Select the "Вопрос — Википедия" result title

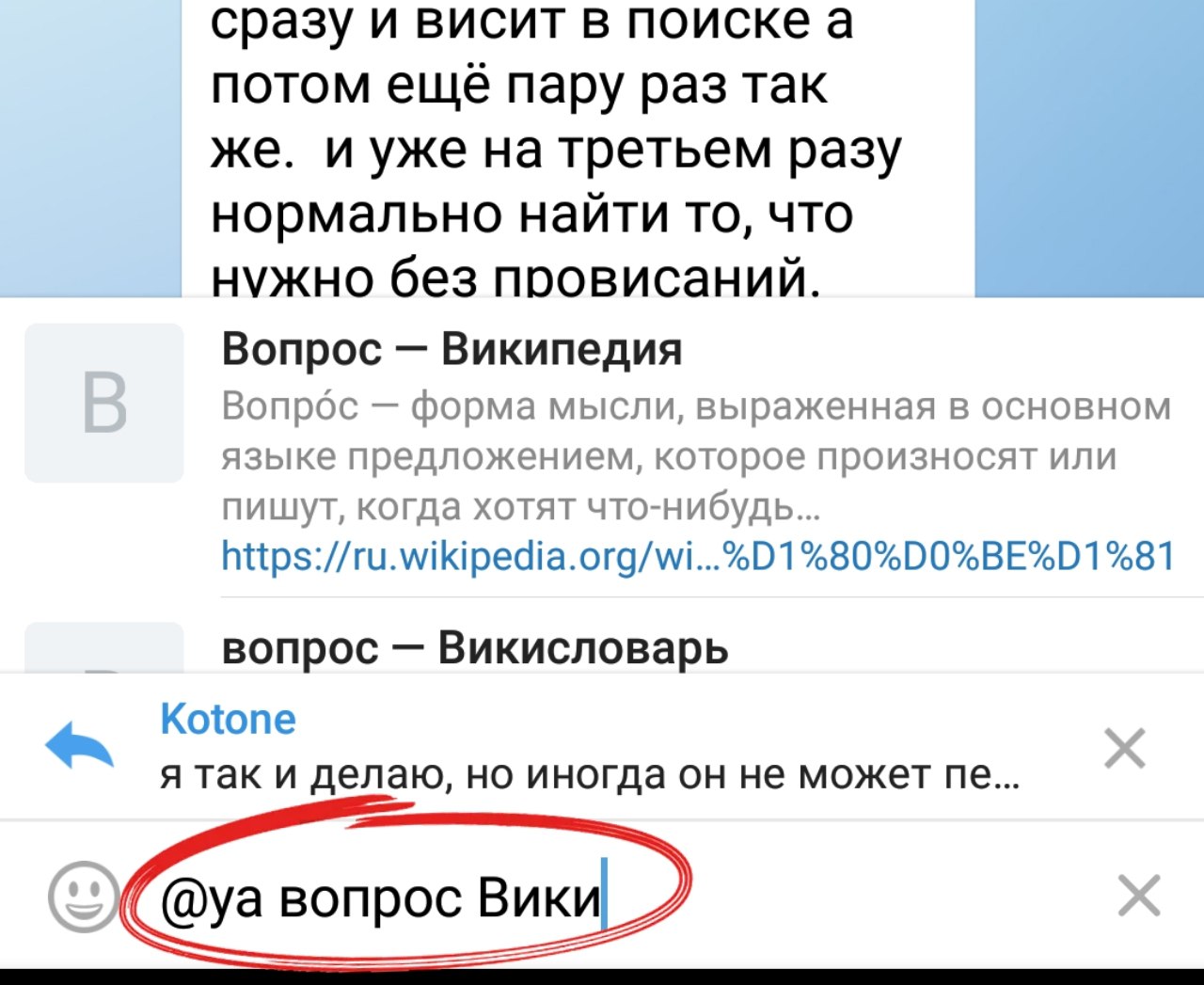click(452, 350)
